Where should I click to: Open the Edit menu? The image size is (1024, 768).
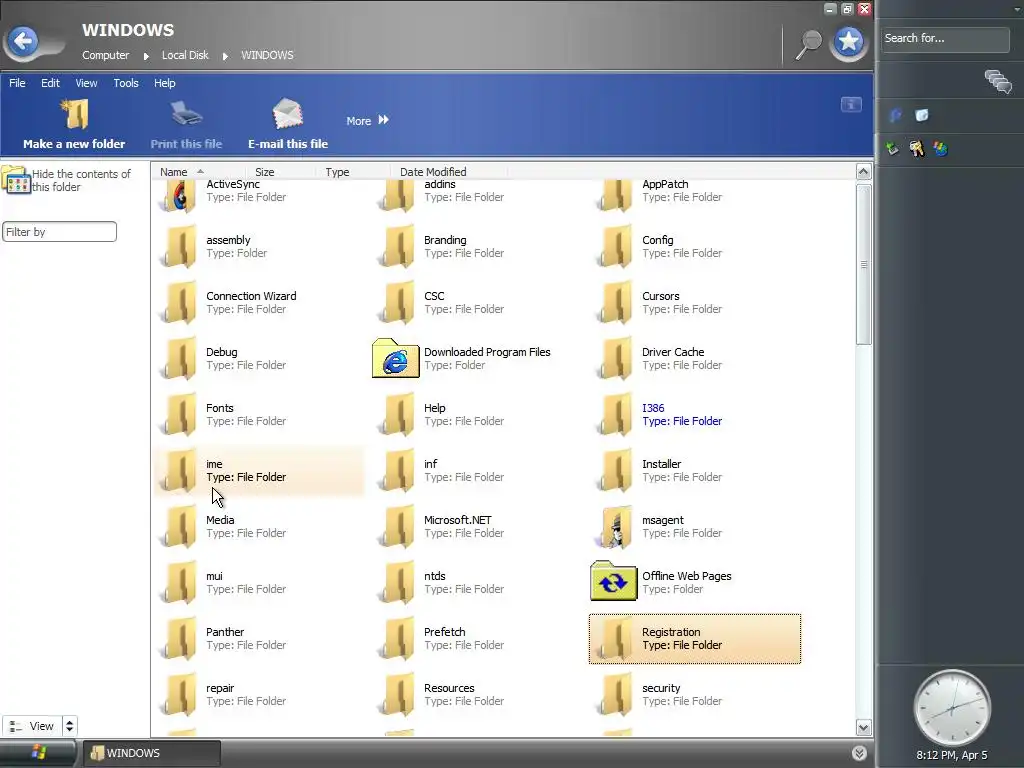tap(50, 83)
